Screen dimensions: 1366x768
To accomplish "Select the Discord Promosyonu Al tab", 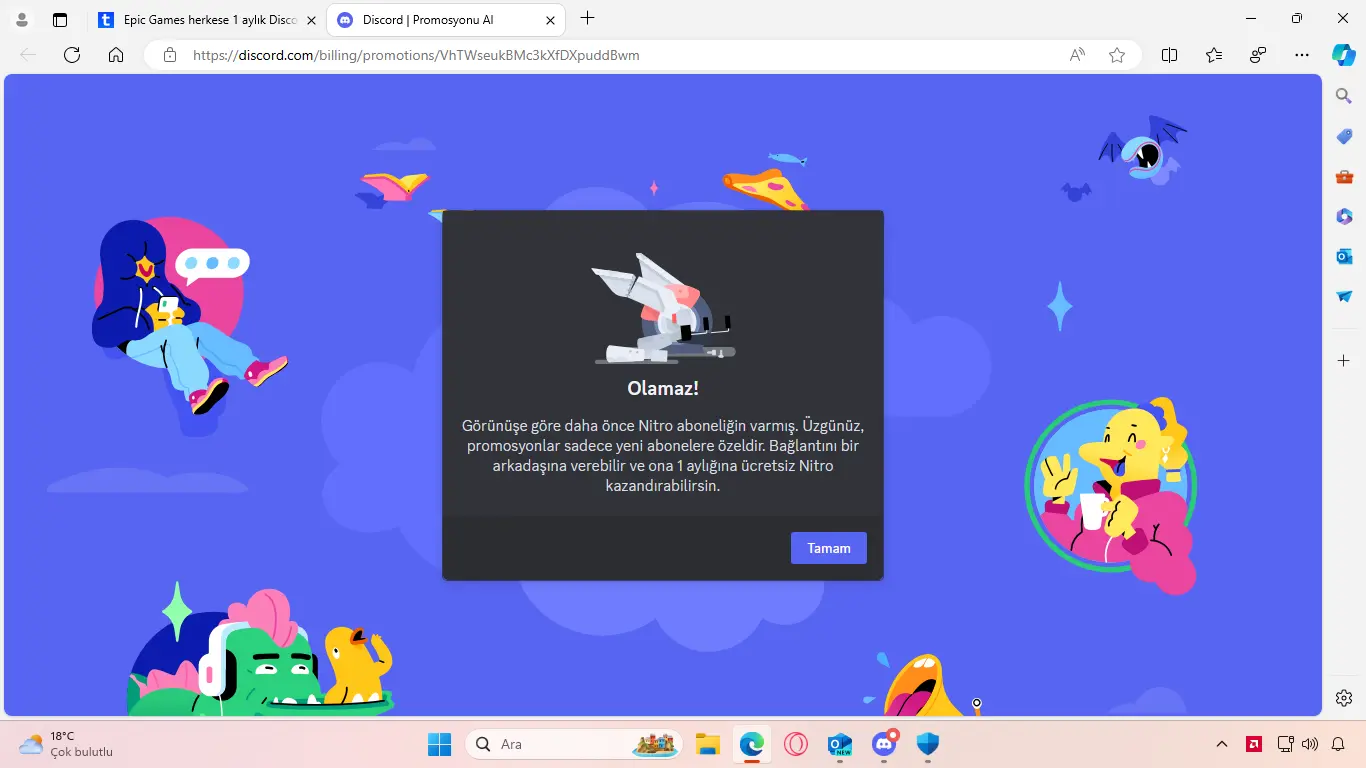I will pos(447,19).
